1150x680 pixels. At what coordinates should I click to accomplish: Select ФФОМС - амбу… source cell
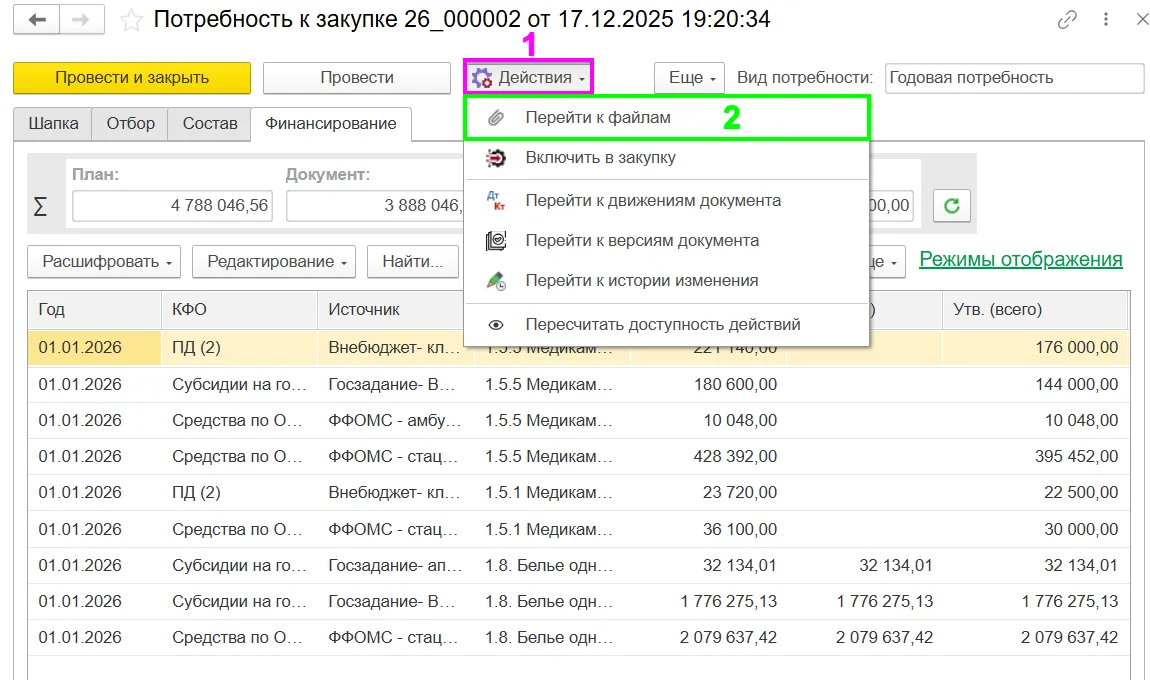pyautogui.click(x=396, y=420)
